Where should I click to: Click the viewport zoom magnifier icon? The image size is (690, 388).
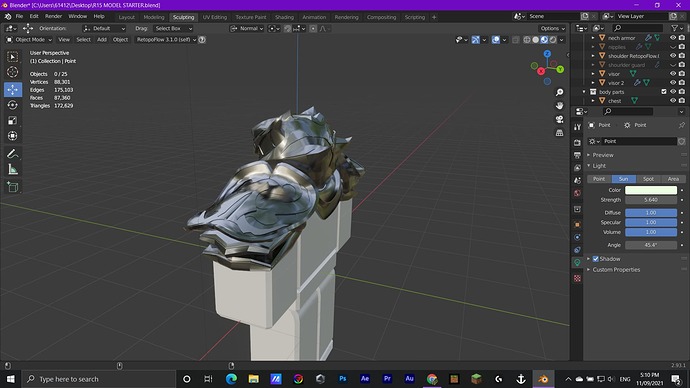pyautogui.click(x=559, y=92)
